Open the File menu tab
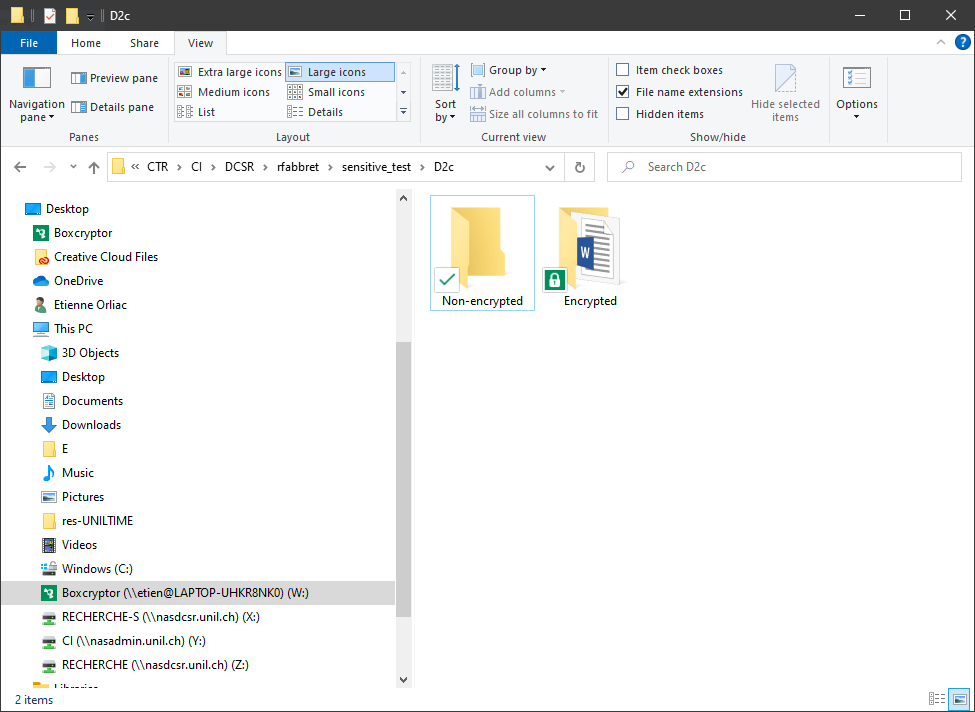This screenshot has width=975, height=712. (29, 43)
